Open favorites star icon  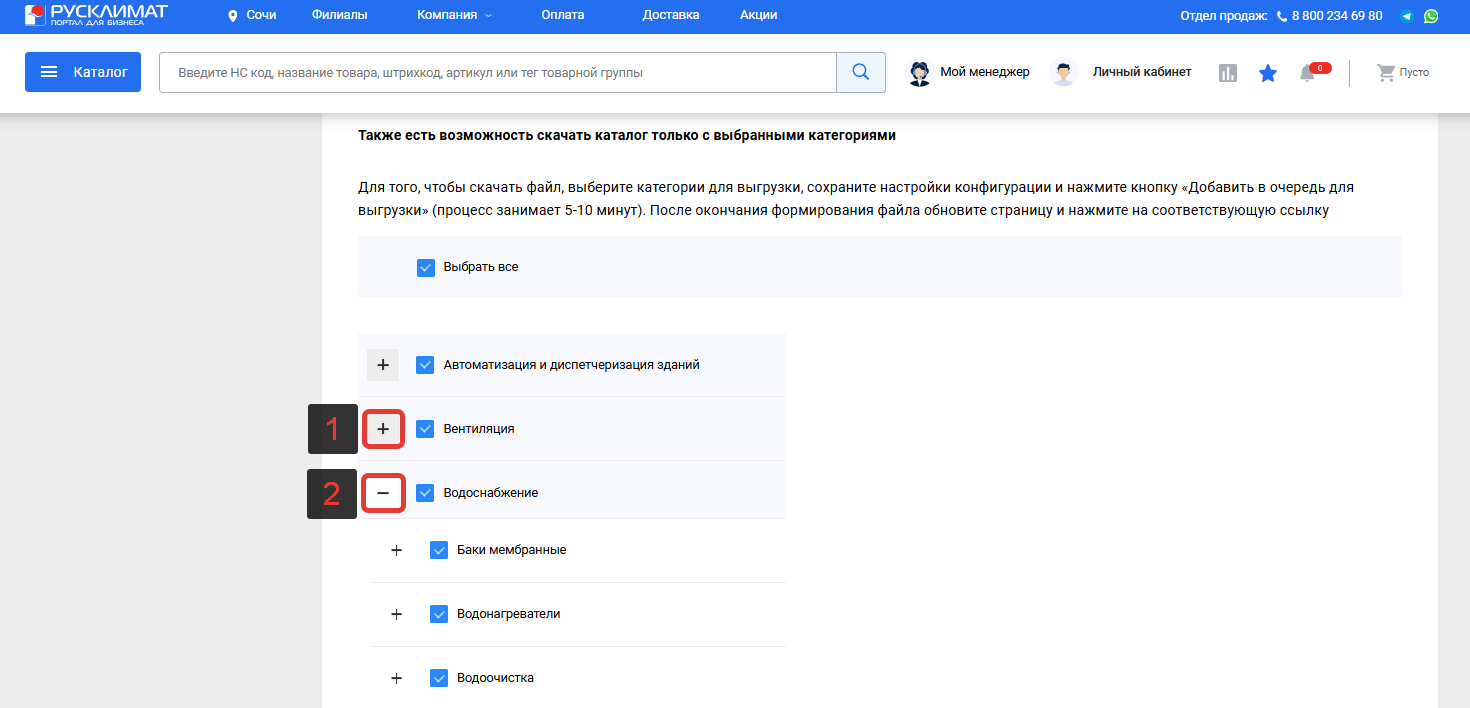click(1268, 73)
